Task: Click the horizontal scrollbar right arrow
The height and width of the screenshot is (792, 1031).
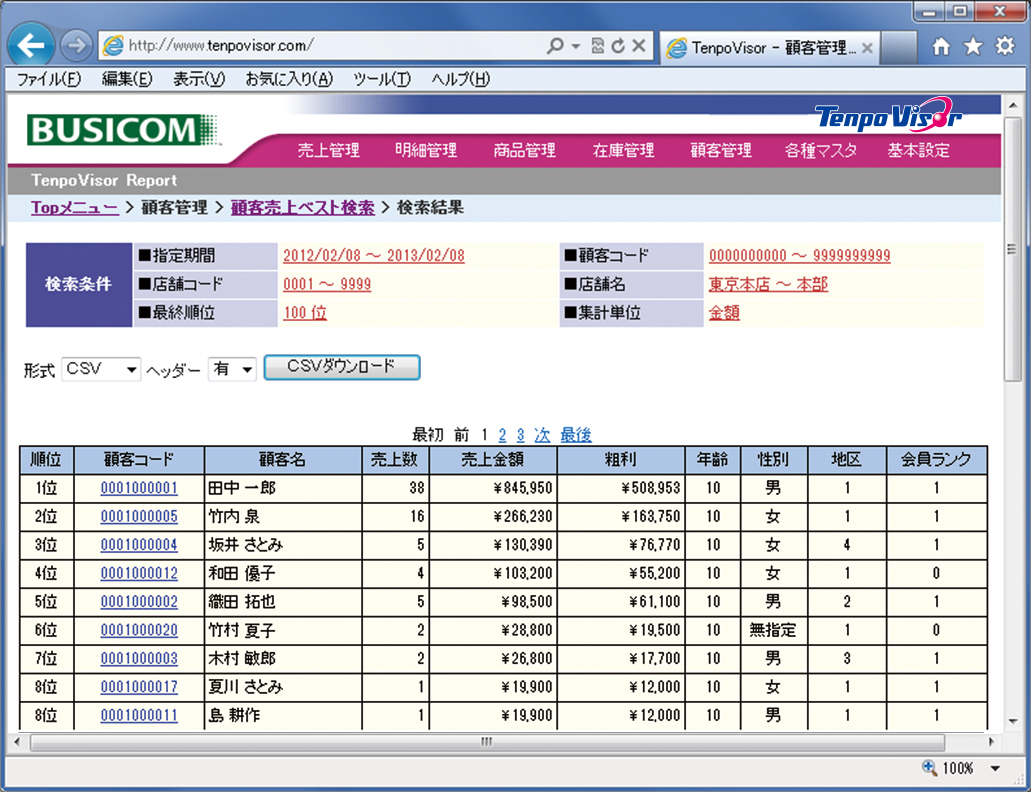Action: click(x=992, y=742)
